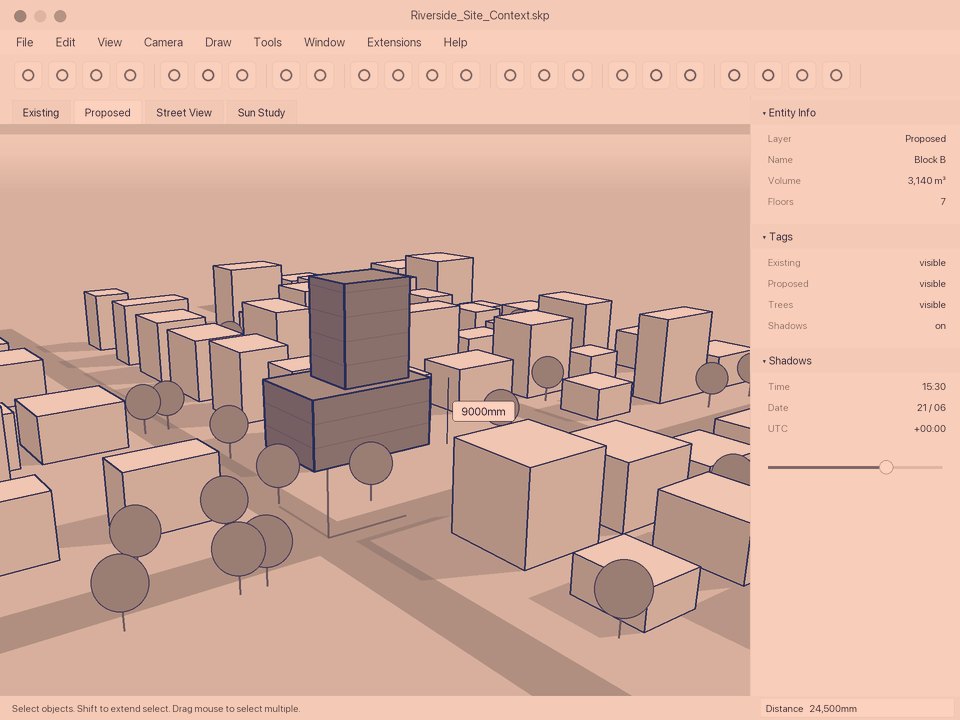The height and width of the screenshot is (720, 960).
Task: Turn off Shadows in the Tags panel
Action: tap(940, 326)
